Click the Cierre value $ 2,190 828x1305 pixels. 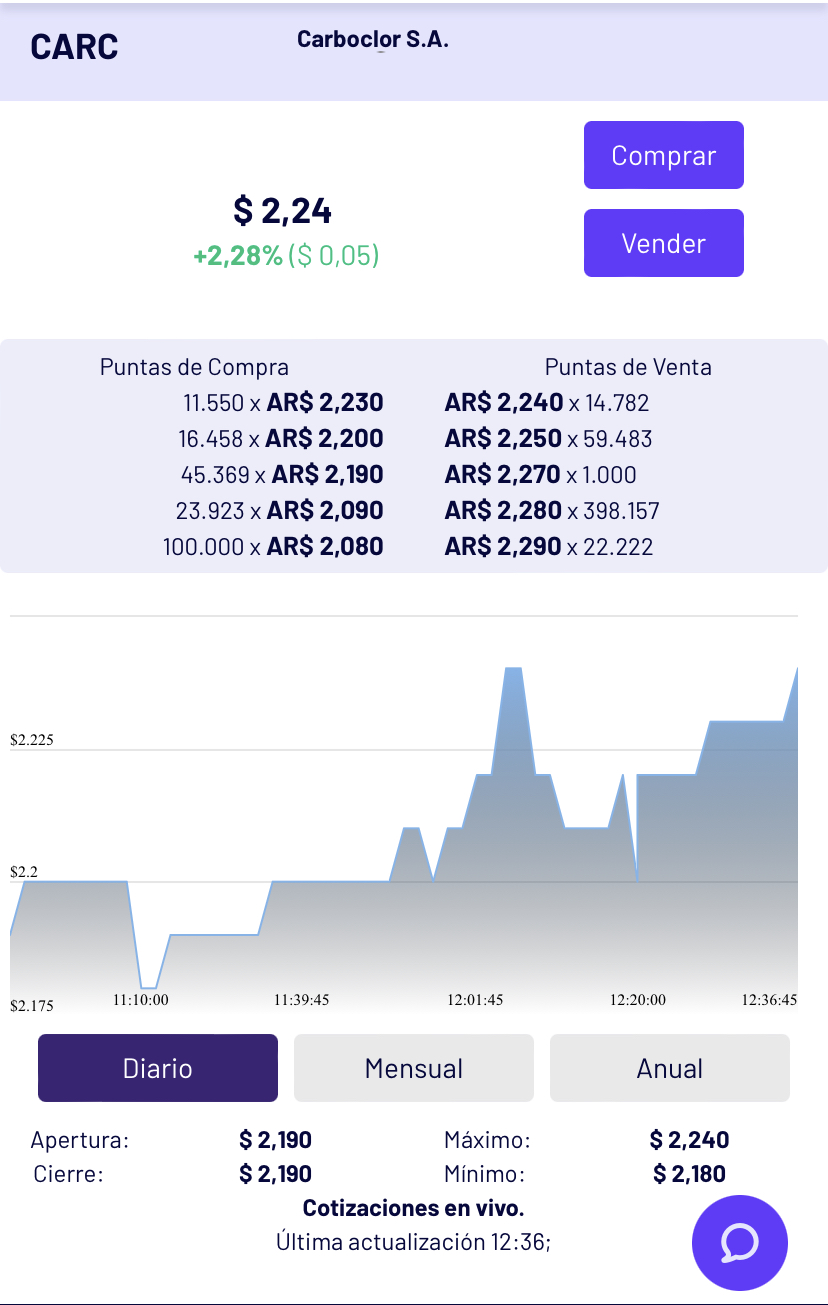[275, 1174]
